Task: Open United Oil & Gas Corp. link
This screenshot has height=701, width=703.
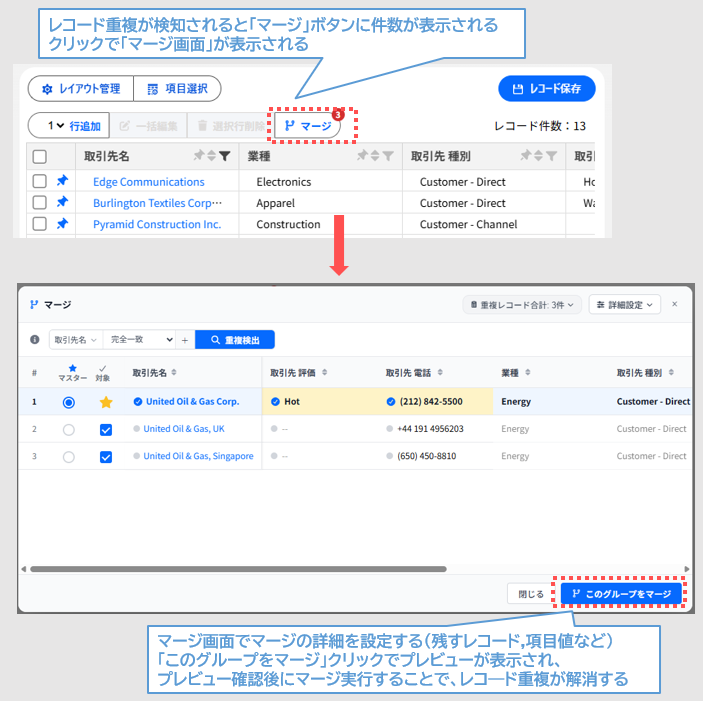Action: point(192,402)
